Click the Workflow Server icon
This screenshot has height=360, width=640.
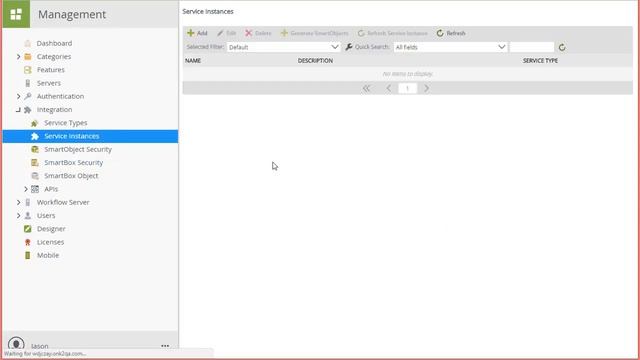[x=27, y=202]
